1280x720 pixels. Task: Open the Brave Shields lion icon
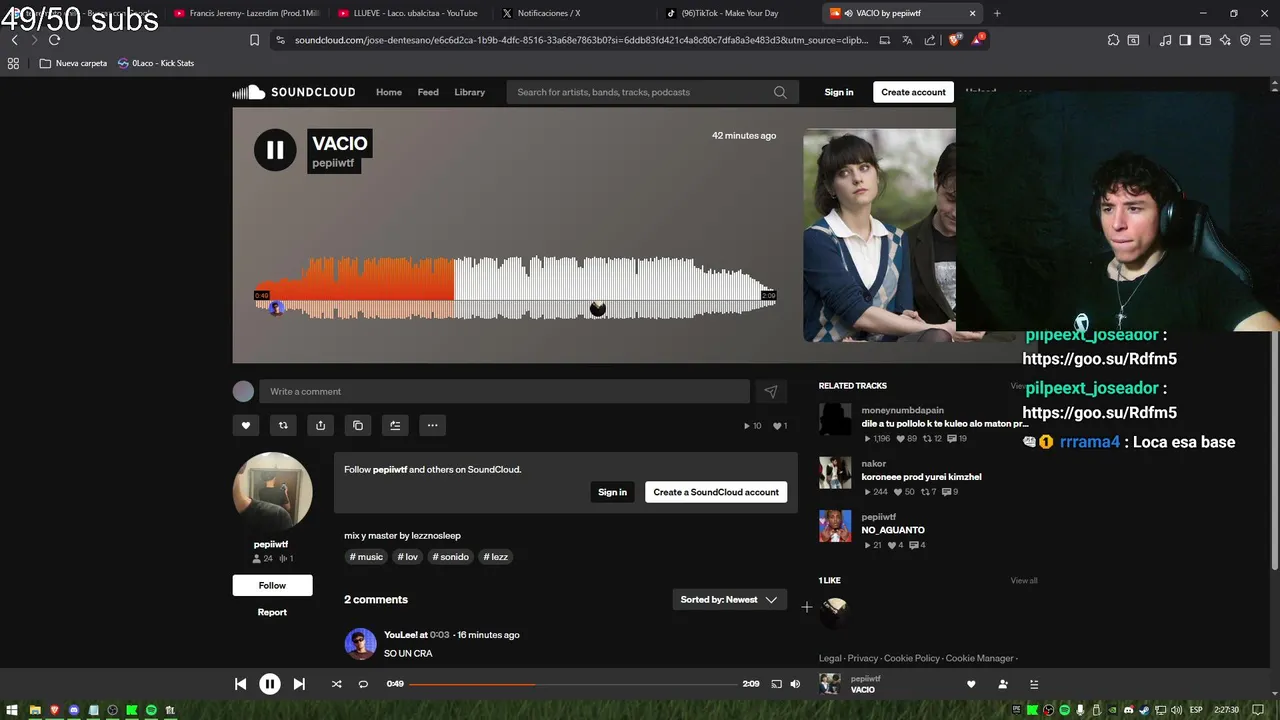[953, 40]
